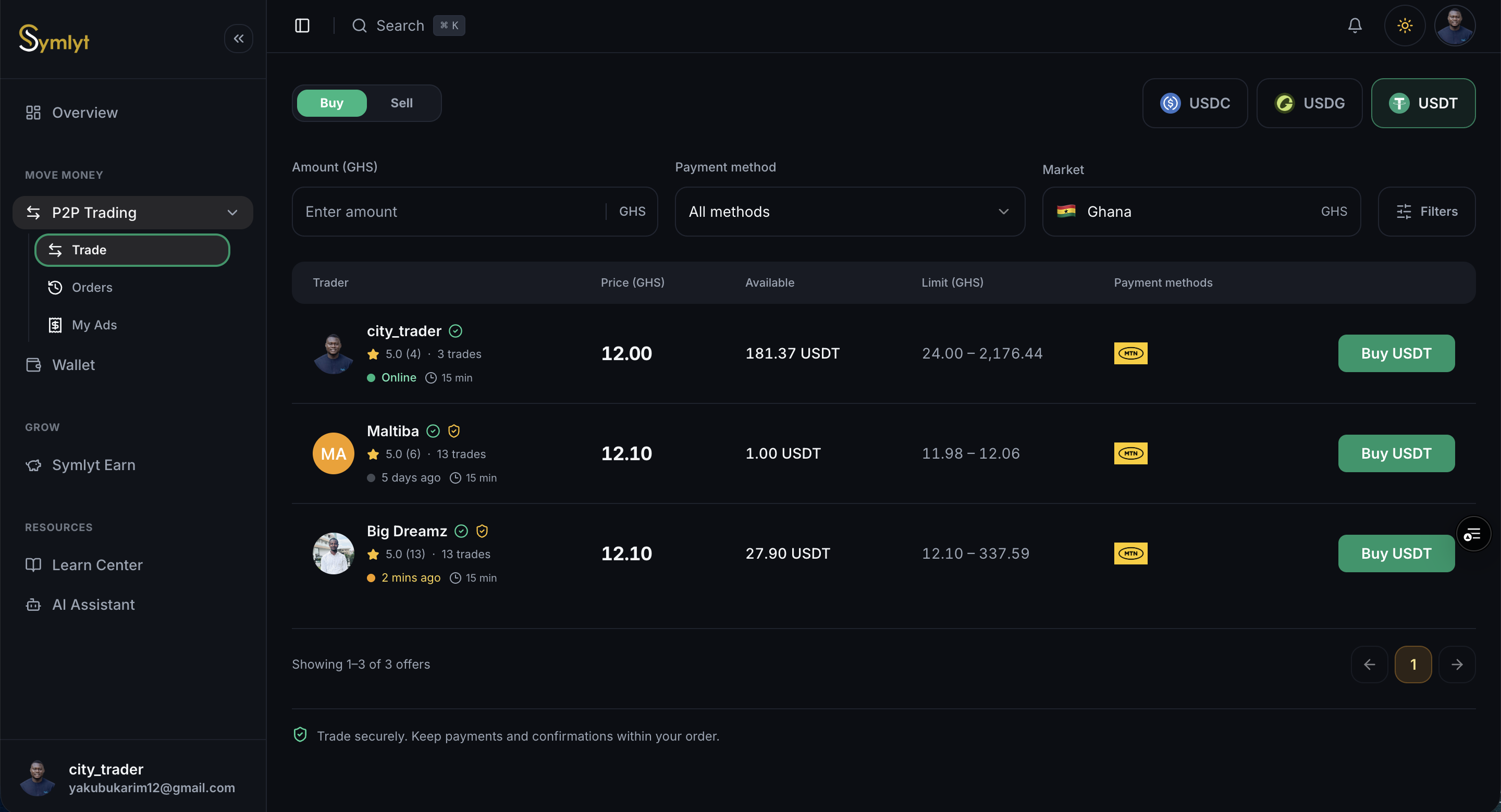Open the notifications bell
This screenshot has width=1501, height=812.
click(x=1355, y=26)
